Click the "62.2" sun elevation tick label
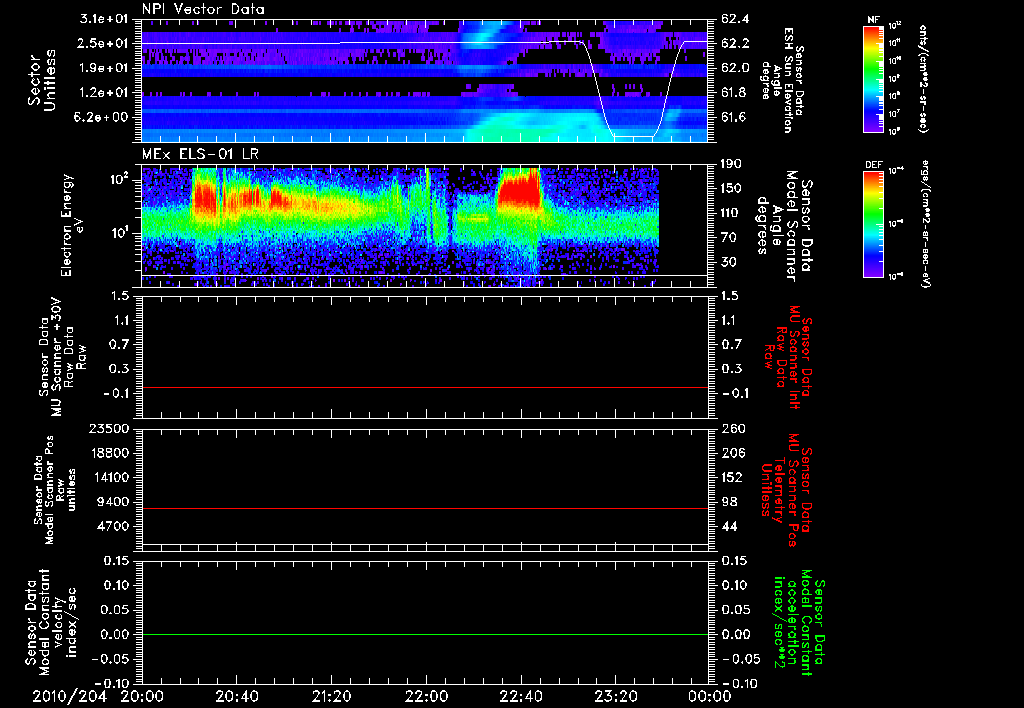Viewport: 1024px width, 708px height. 735,43
